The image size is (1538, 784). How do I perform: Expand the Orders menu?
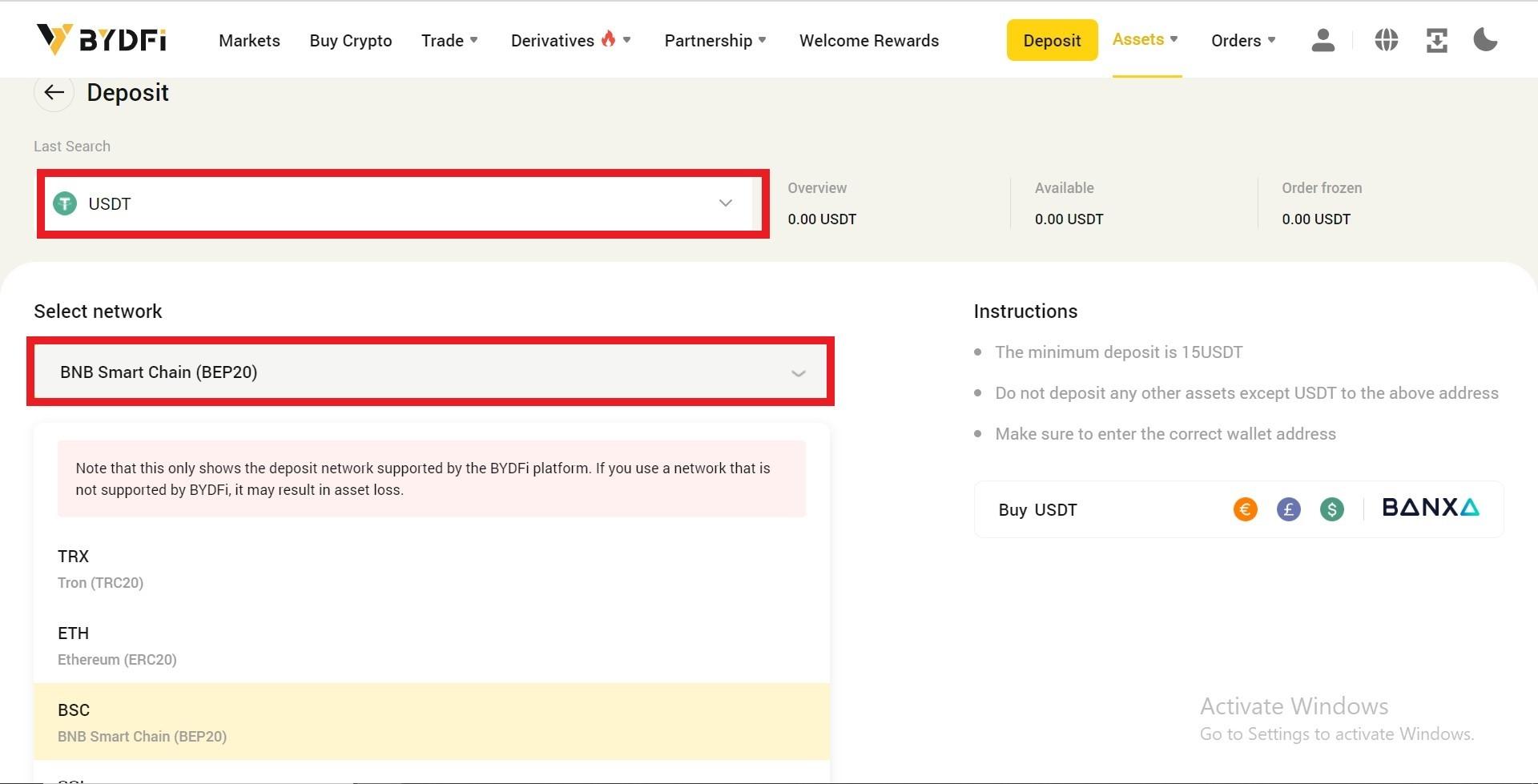pyautogui.click(x=1243, y=41)
